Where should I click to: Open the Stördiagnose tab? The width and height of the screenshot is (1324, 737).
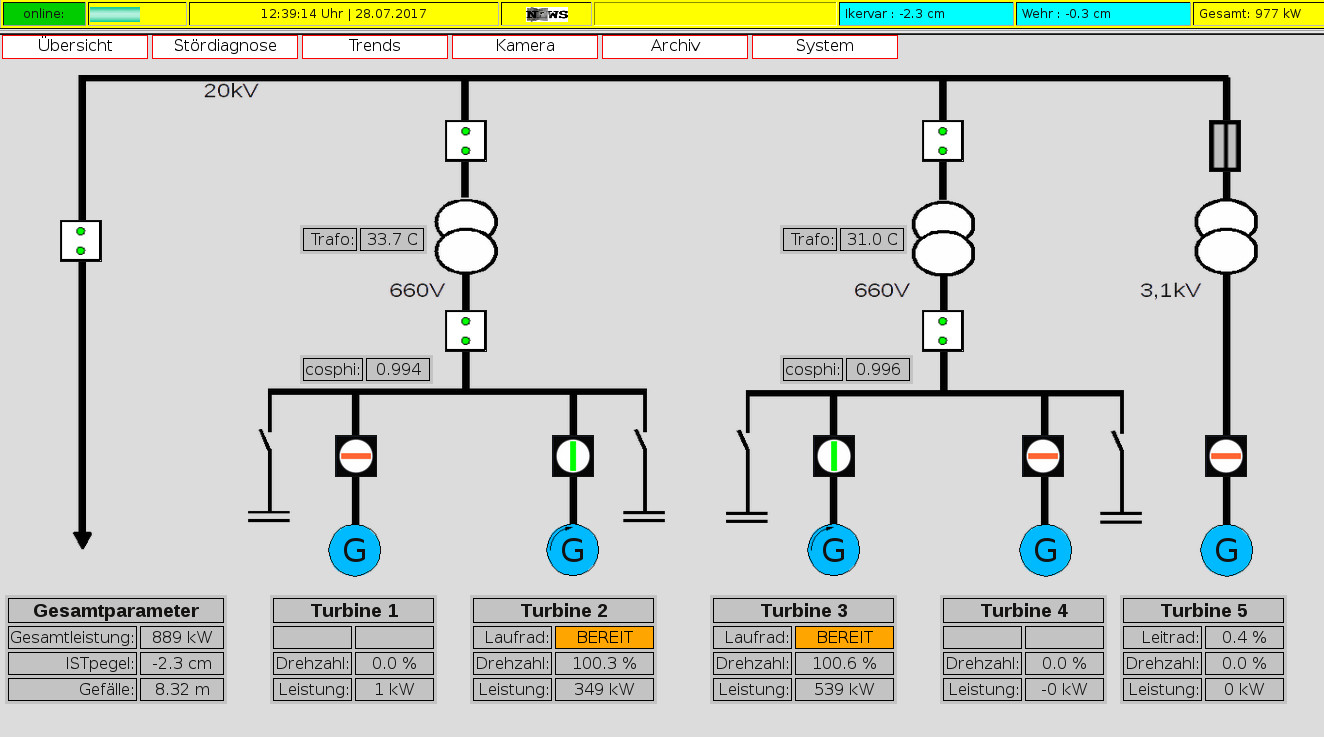coord(225,46)
